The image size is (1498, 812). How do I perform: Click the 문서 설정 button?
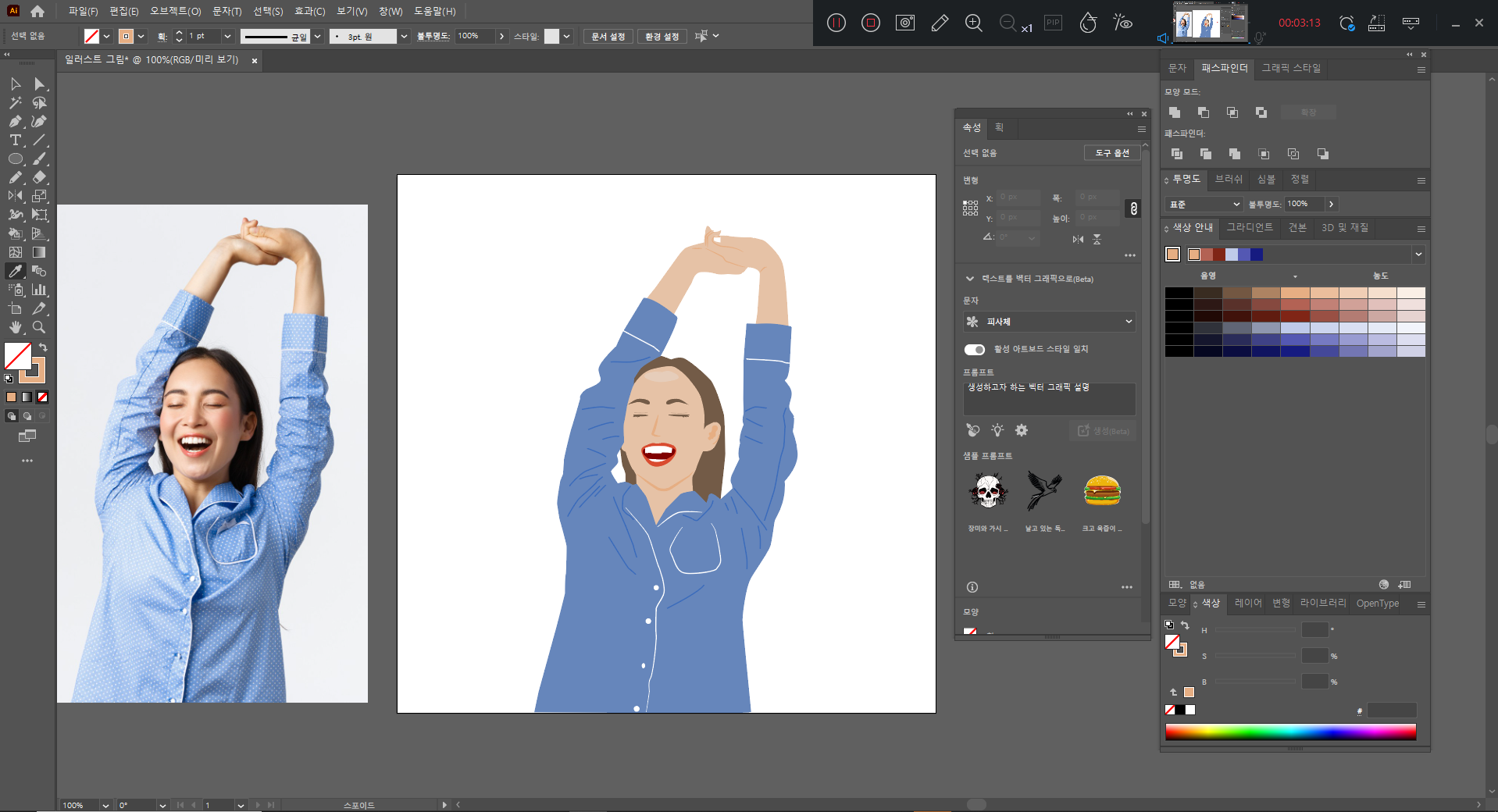tap(608, 37)
